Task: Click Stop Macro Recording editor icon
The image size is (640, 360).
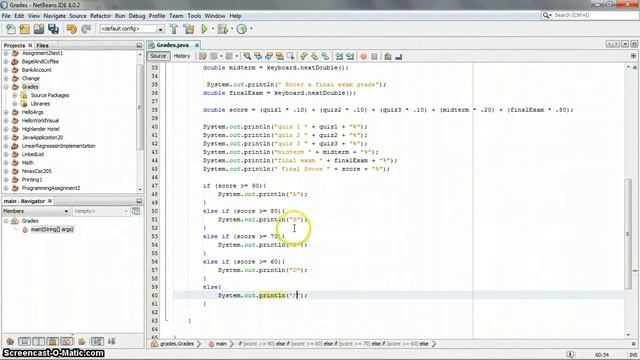Action: [x=374, y=56]
